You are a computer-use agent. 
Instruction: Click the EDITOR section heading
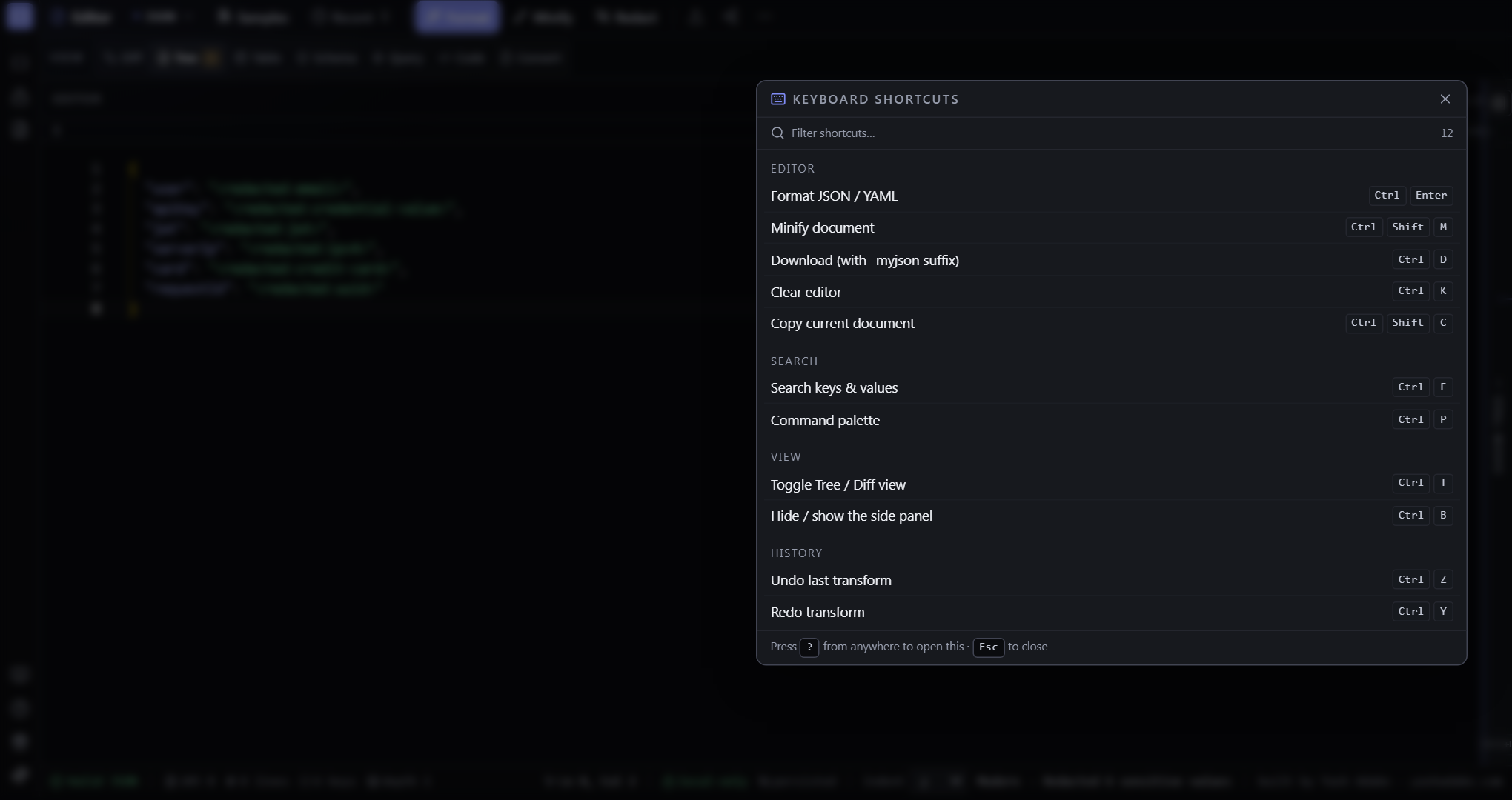tap(792, 169)
